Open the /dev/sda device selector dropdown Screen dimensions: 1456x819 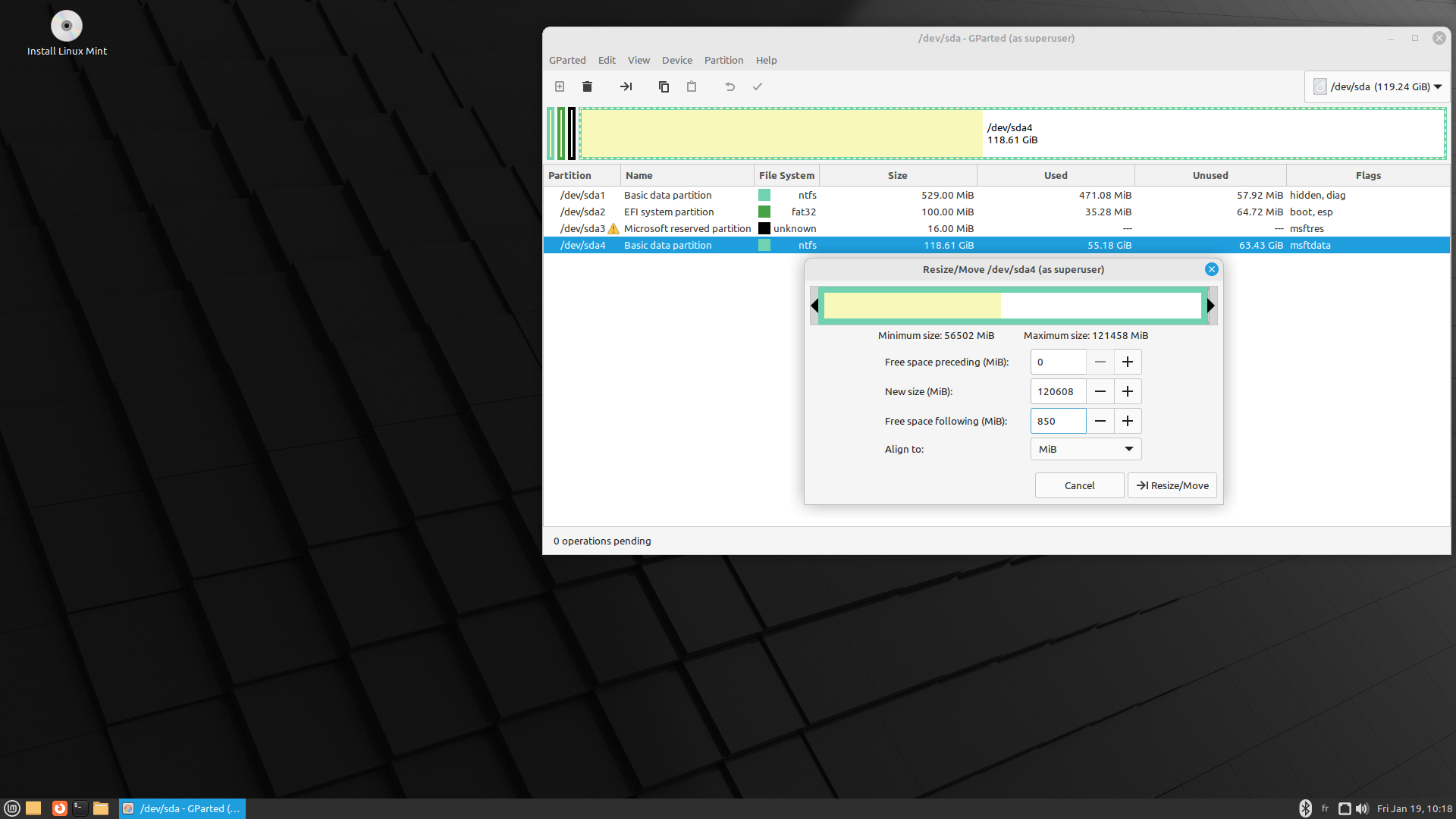pyautogui.click(x=1377, y=86)
